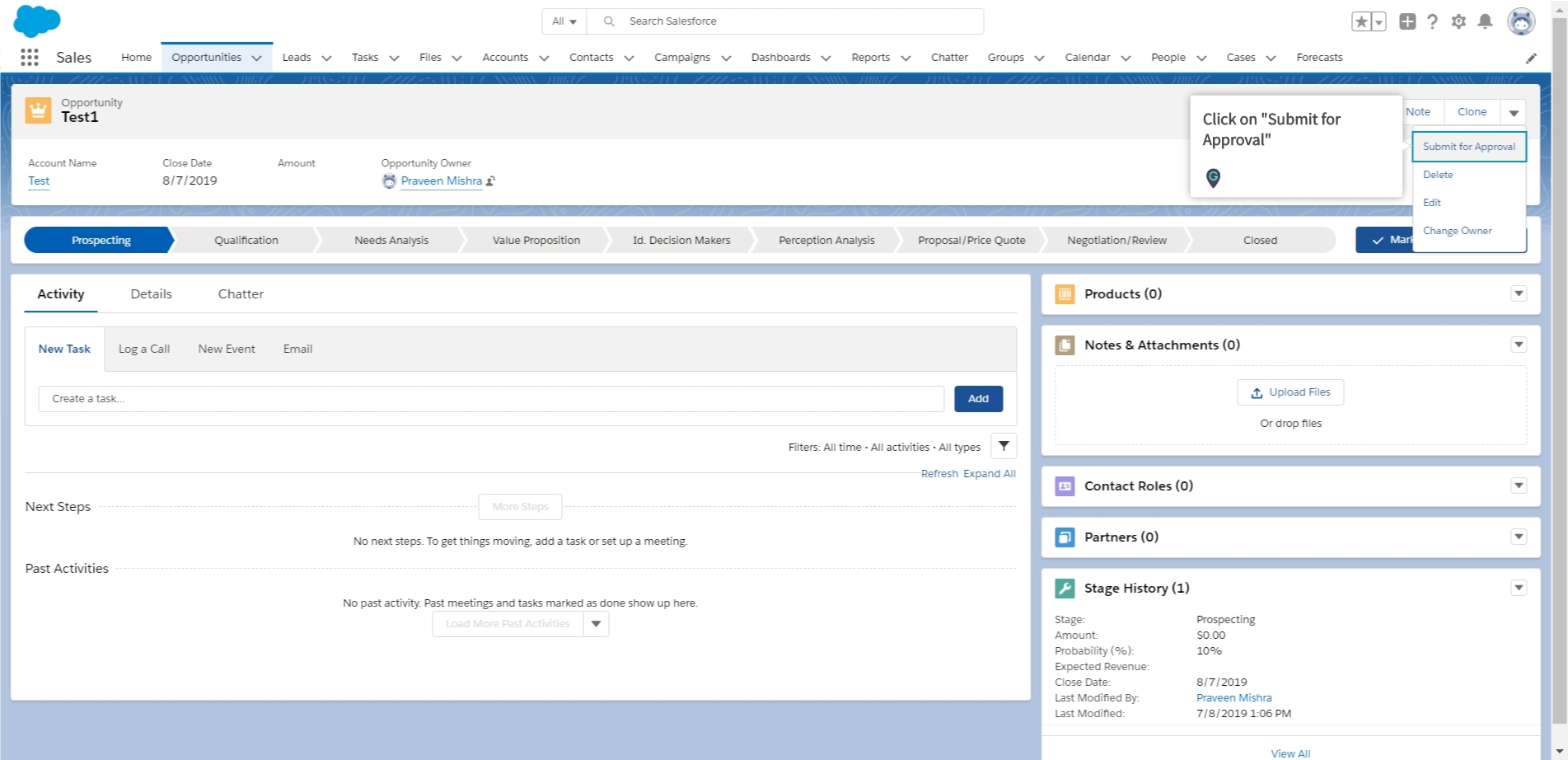The image size is (1568, 760).
Task: Go to the Forecasts navigation tab
Action: coord(1319,58)
